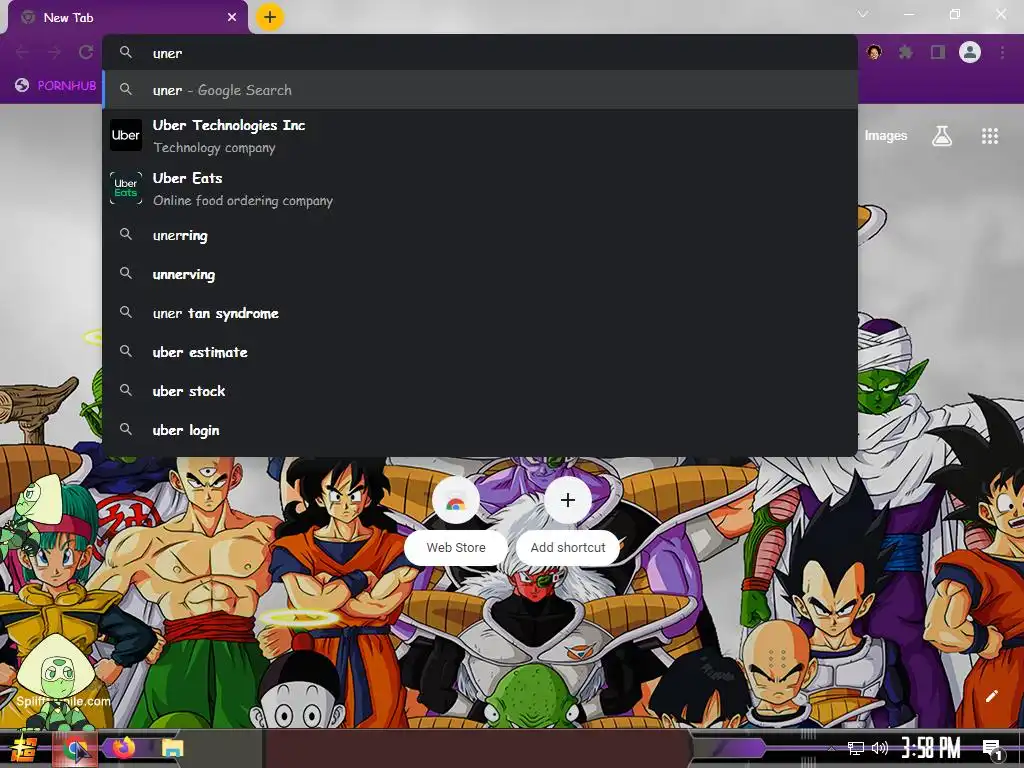The height and width of the screenshot is (768, 1024).
Task: Reload the page with the refresh icon
Action: [x=86, y=52]
